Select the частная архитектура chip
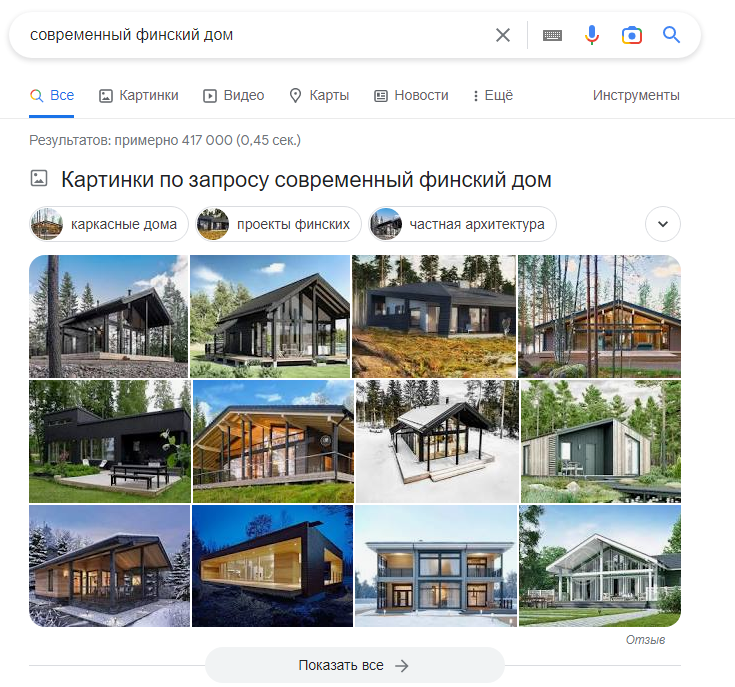This screenshot has width=735, height=687. (463, 224)
